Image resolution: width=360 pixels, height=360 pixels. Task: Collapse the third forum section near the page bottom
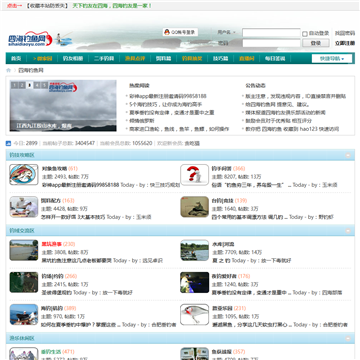[348, 338]
